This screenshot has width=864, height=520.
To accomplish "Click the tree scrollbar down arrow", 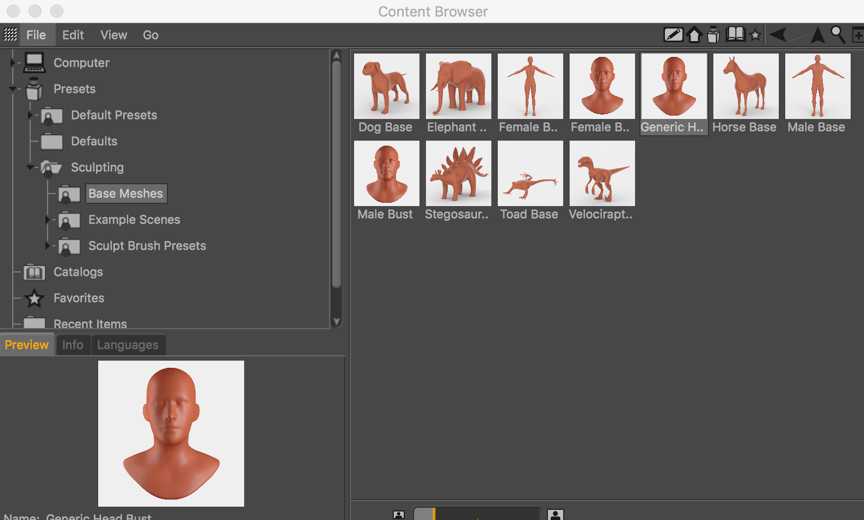I will 336,322.
